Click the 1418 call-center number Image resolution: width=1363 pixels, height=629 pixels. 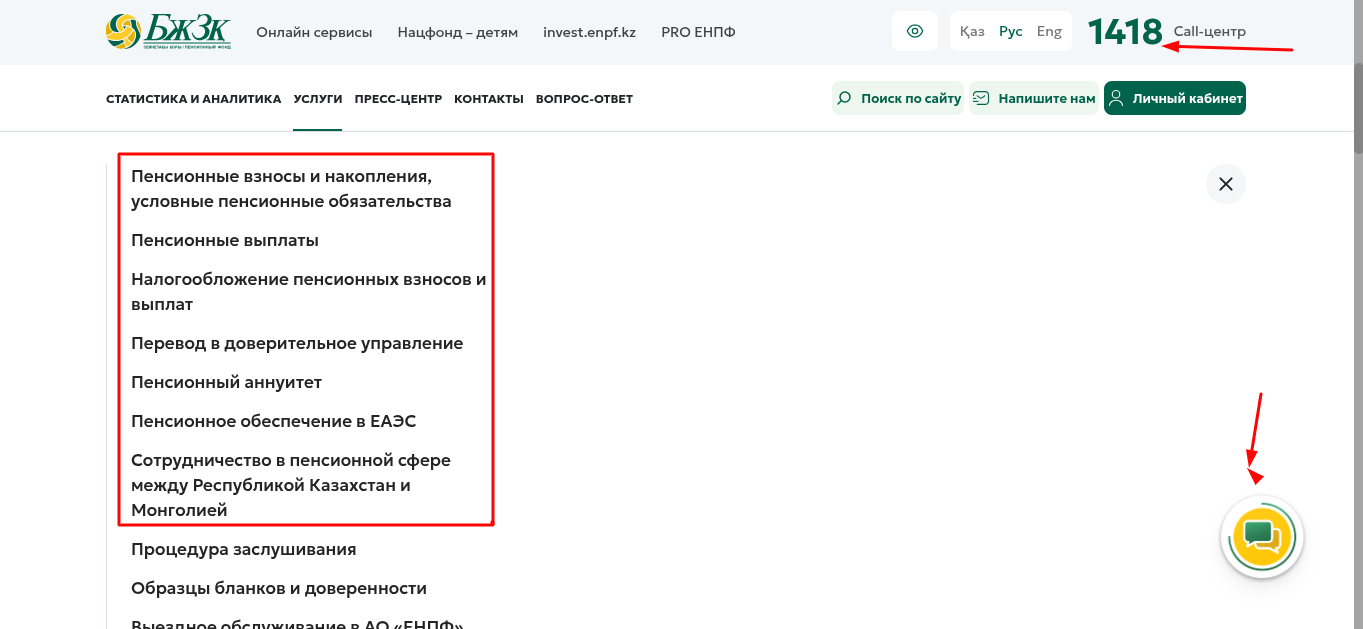tap(1125, 32)
